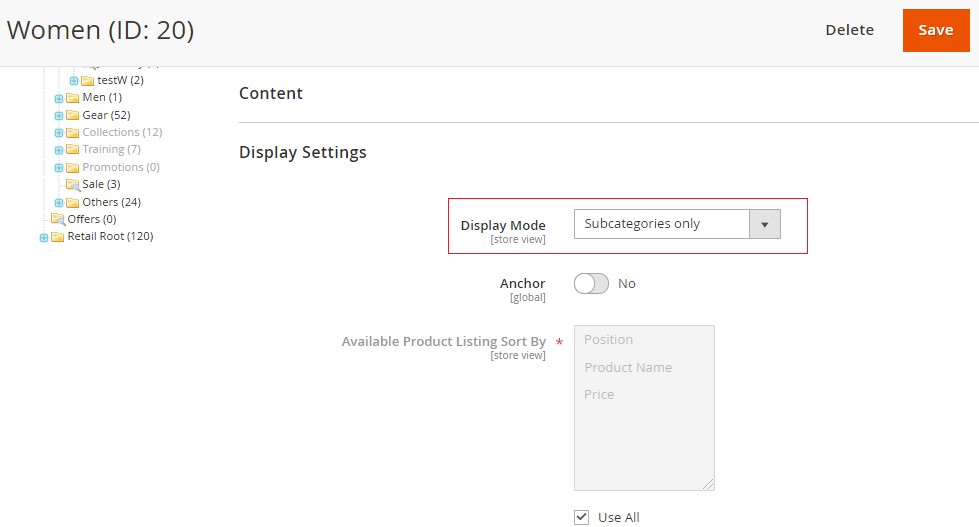The image size is (979, 527).
Task: Click the Others category folder icon
Action: pyautogui.click(x=72, y=202)
